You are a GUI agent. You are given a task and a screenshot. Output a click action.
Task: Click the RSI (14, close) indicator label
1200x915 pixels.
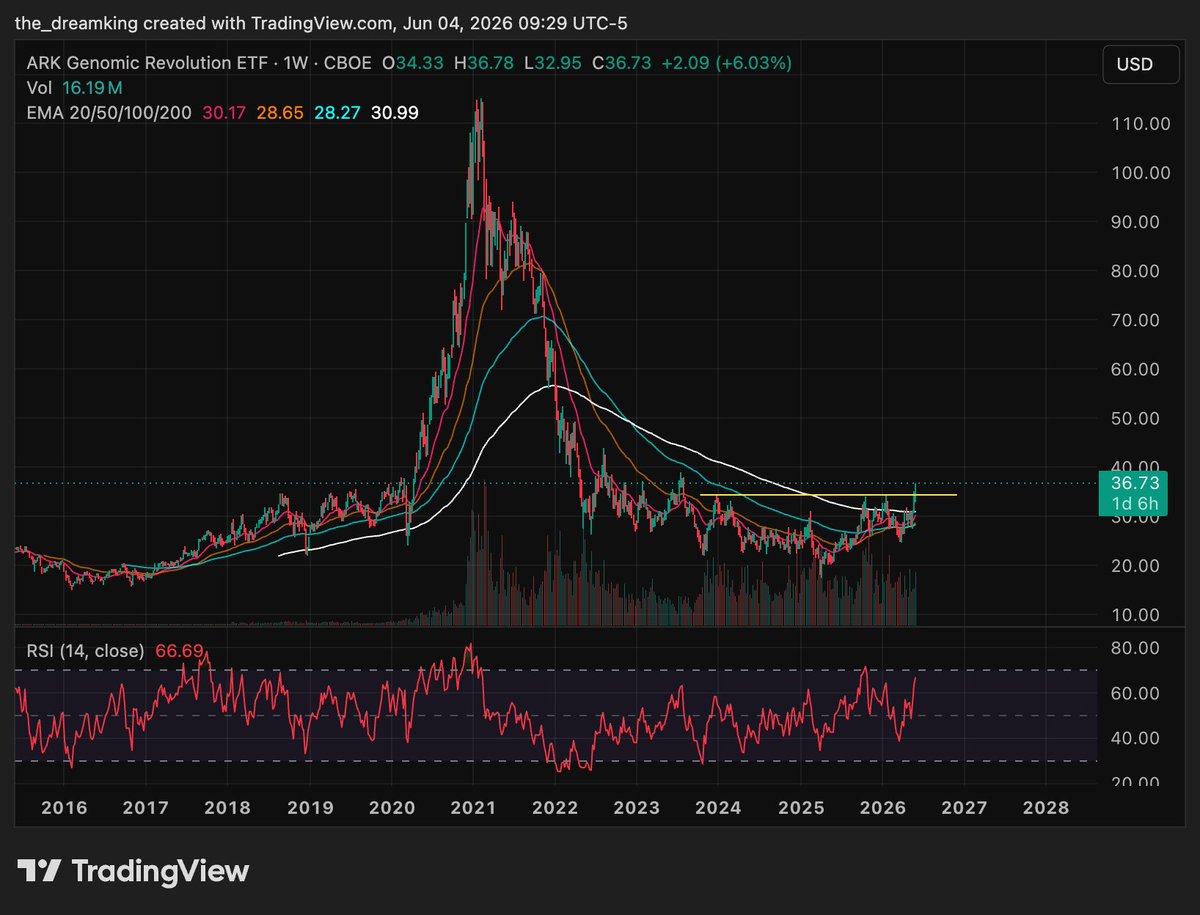pos(85,651)
